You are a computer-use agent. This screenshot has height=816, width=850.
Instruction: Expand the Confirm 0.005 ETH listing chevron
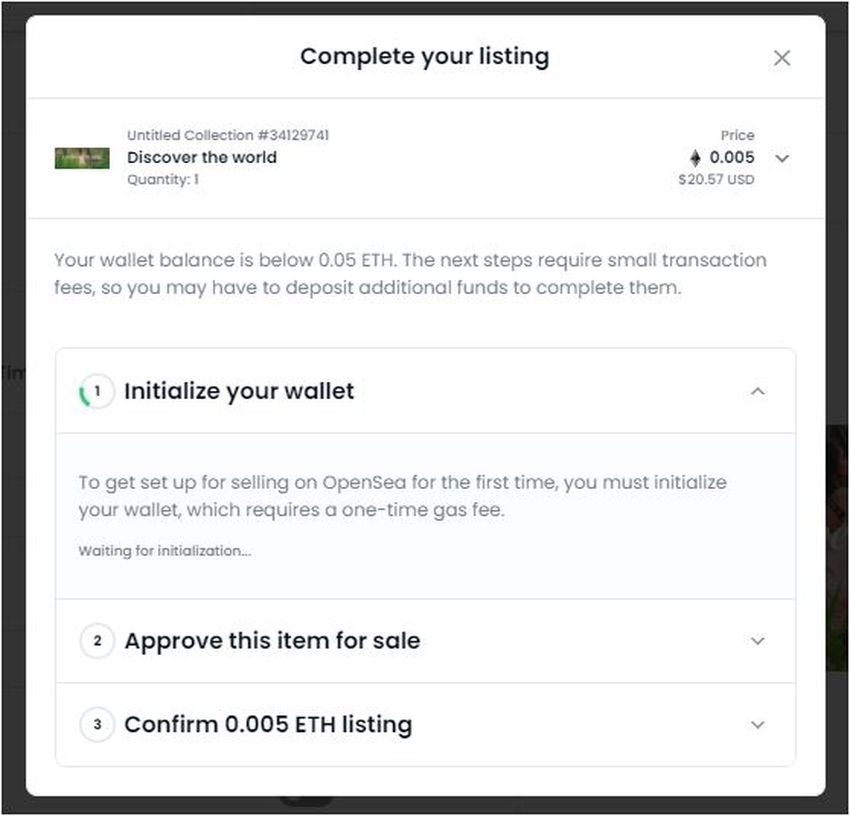(x=757, y=725)
